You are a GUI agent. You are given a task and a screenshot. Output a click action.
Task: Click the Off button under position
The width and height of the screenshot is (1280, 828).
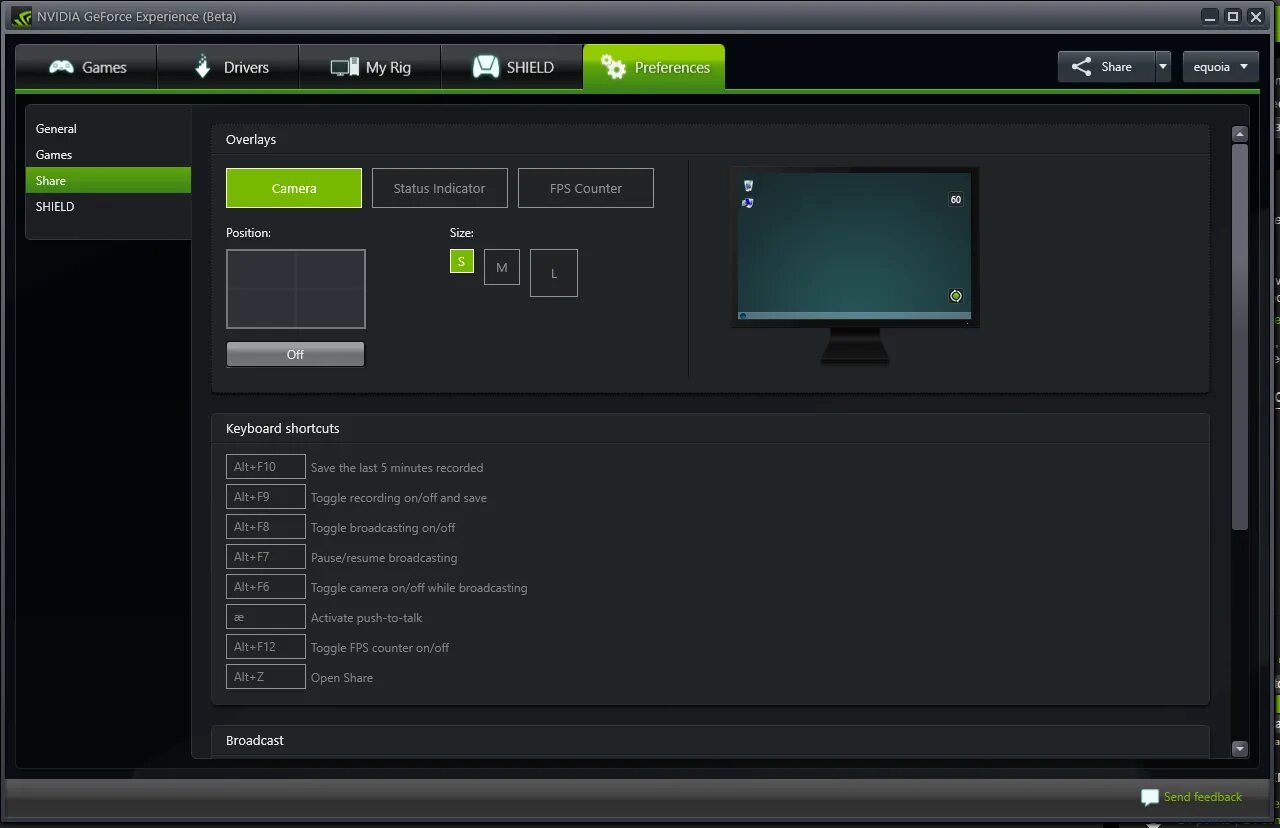(296, 354)
